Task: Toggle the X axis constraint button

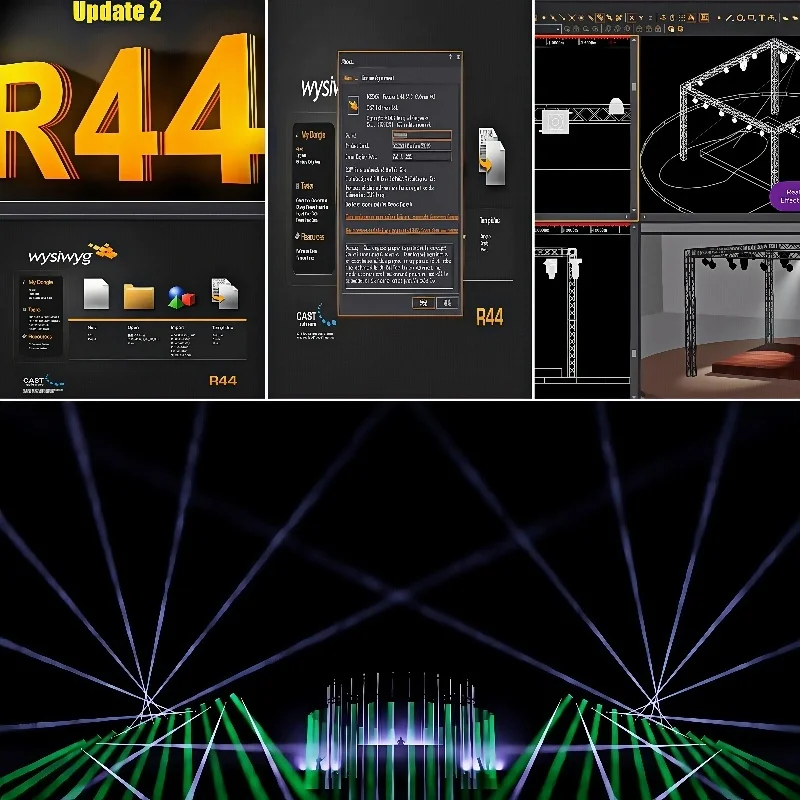Action: (632, 18)
